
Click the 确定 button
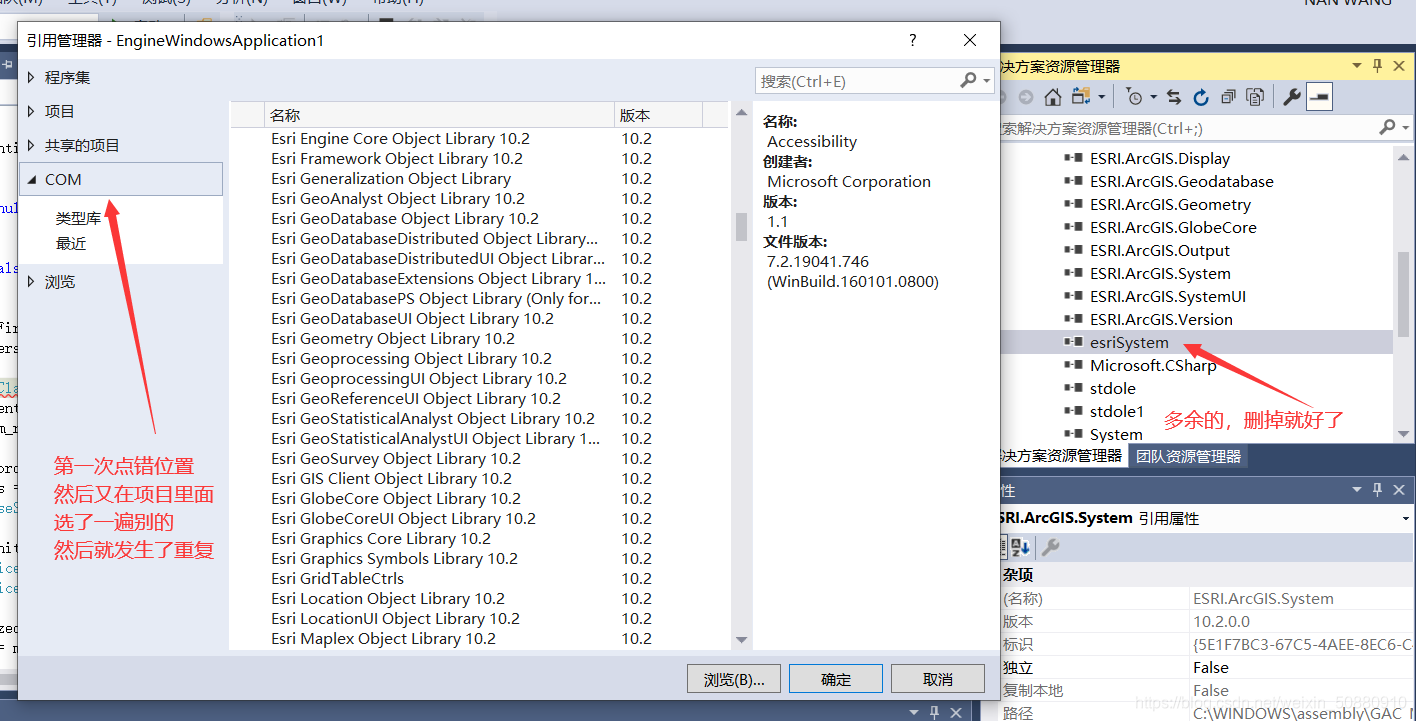[x=836, y=679]
